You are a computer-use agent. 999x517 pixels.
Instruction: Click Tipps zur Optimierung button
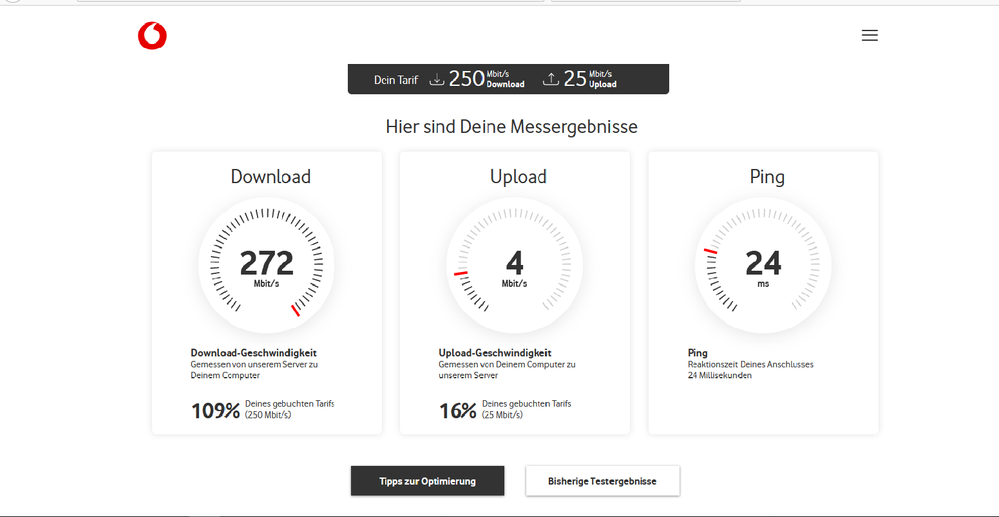[428, 481]
